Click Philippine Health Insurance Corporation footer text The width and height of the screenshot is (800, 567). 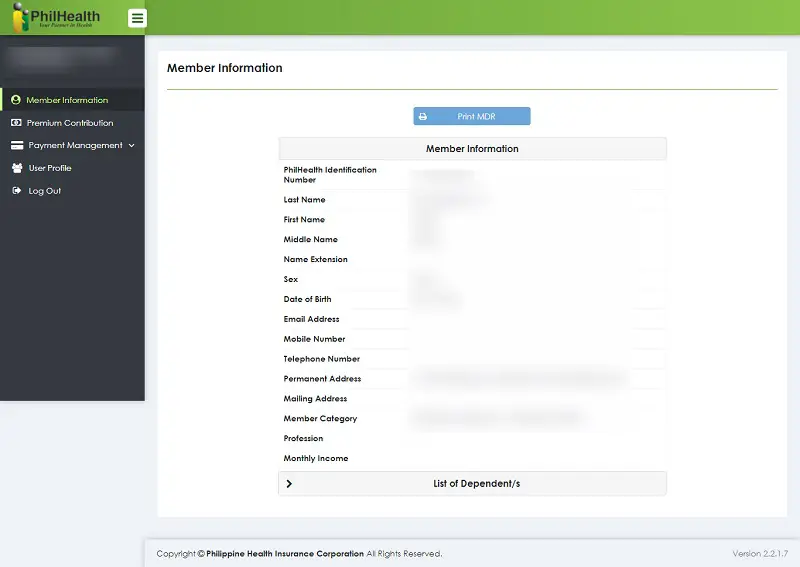285,554
